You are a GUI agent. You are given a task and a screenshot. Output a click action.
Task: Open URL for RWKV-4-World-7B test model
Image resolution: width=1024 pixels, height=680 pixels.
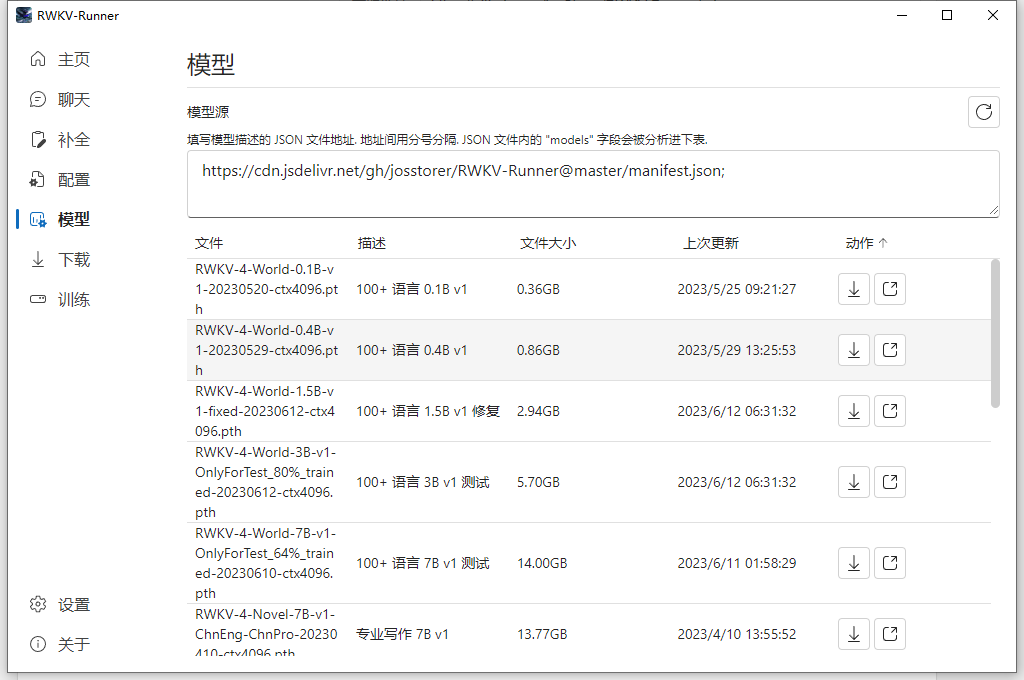(889, 563)
